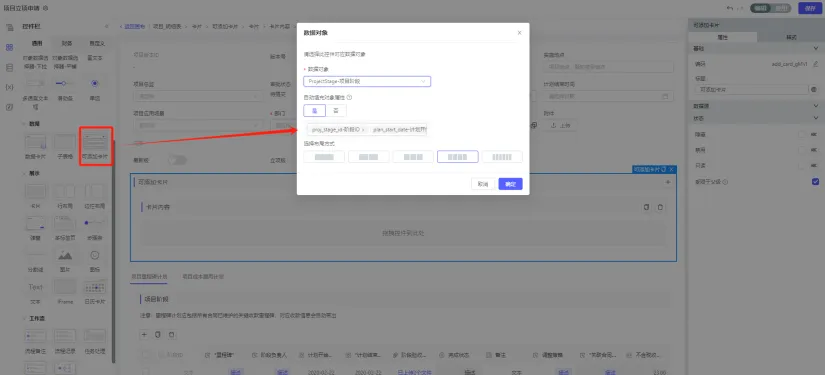825x375 pixels.
Task: Switch to the 通用 tab in the widget palette
Action: (x=37, y=44)
